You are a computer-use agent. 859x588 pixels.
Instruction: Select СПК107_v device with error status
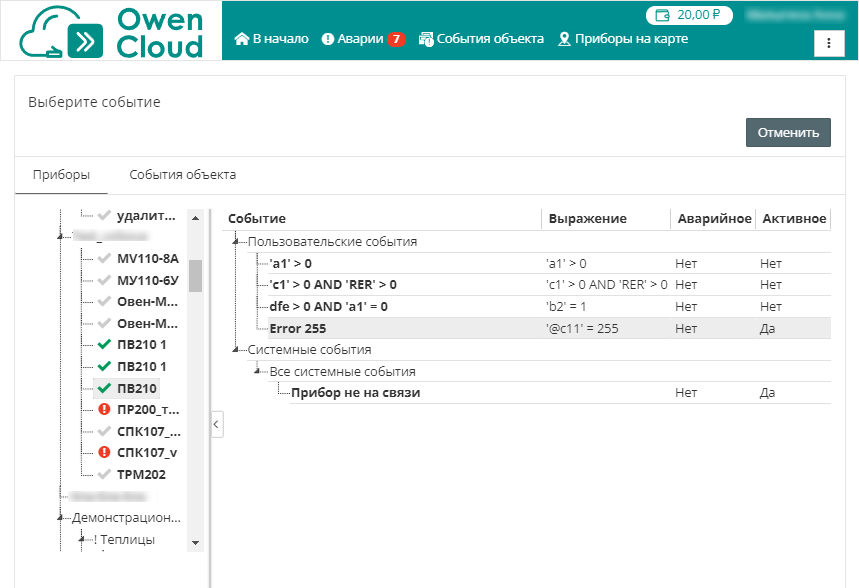146,452
